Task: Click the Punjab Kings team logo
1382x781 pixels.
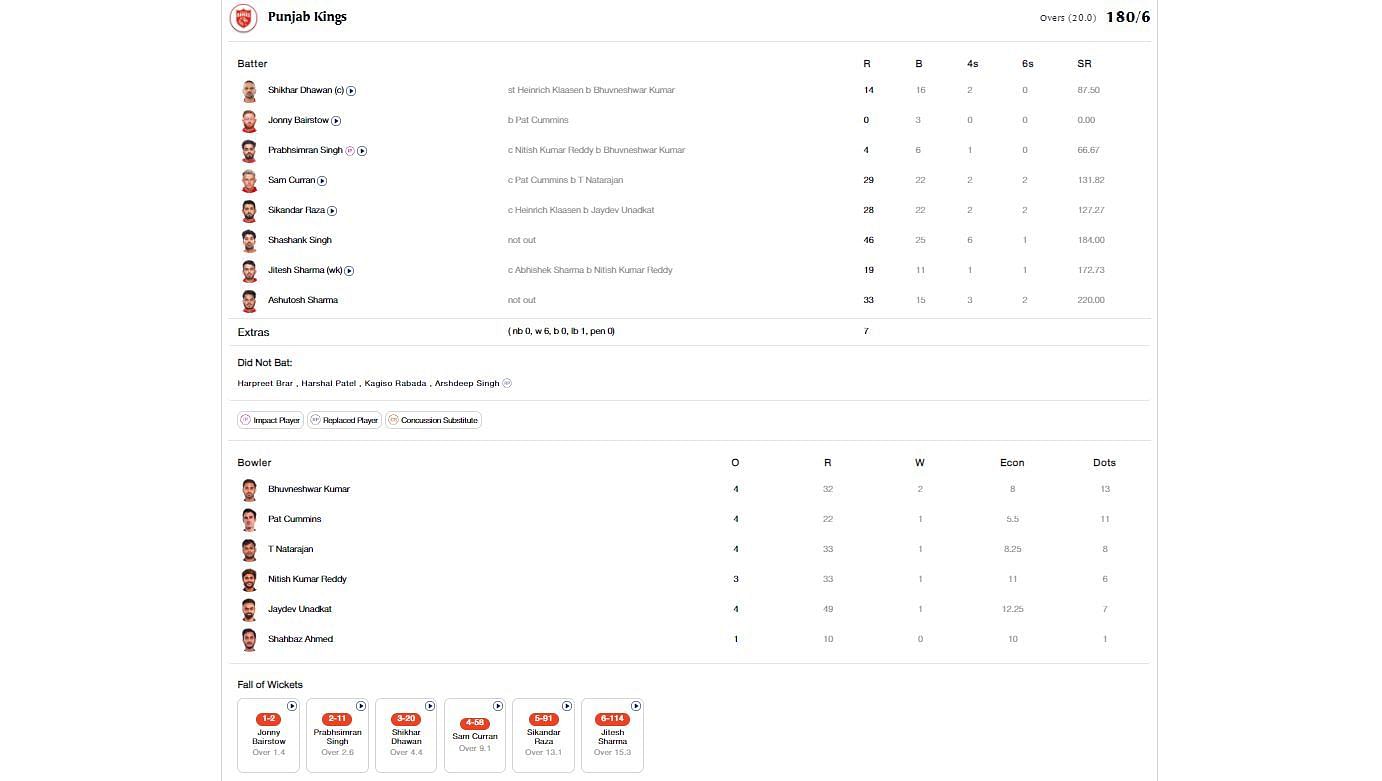Action: click(243, 18)
